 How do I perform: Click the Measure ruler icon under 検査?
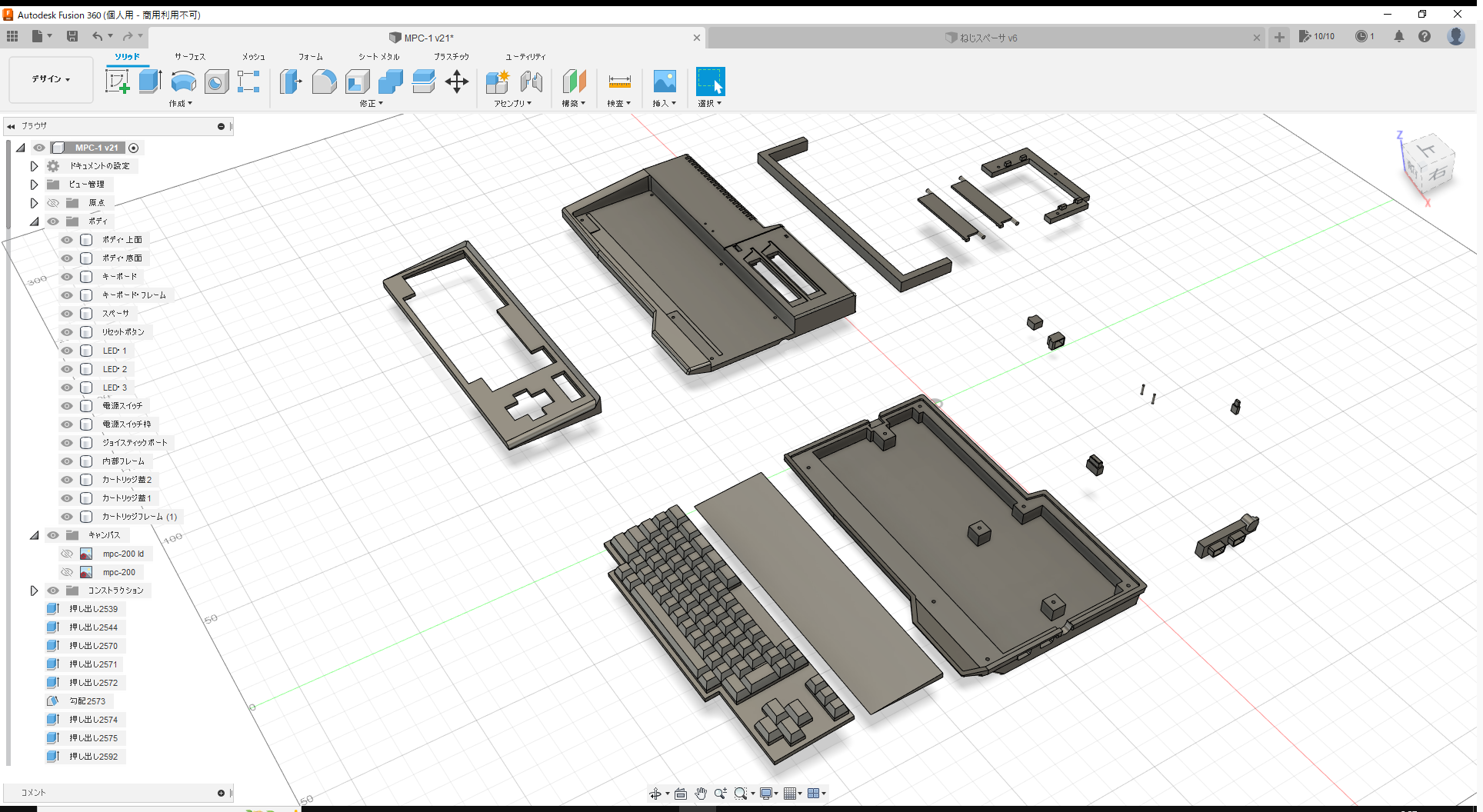click(619, 81)
